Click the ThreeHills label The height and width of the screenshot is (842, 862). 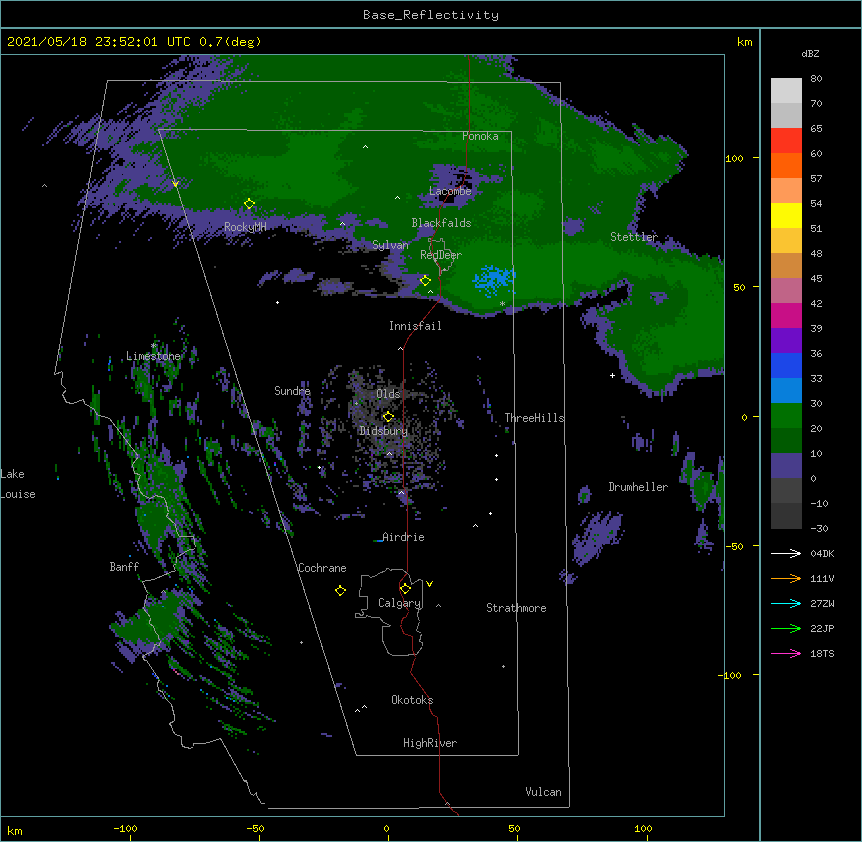(x=534, y=418)
